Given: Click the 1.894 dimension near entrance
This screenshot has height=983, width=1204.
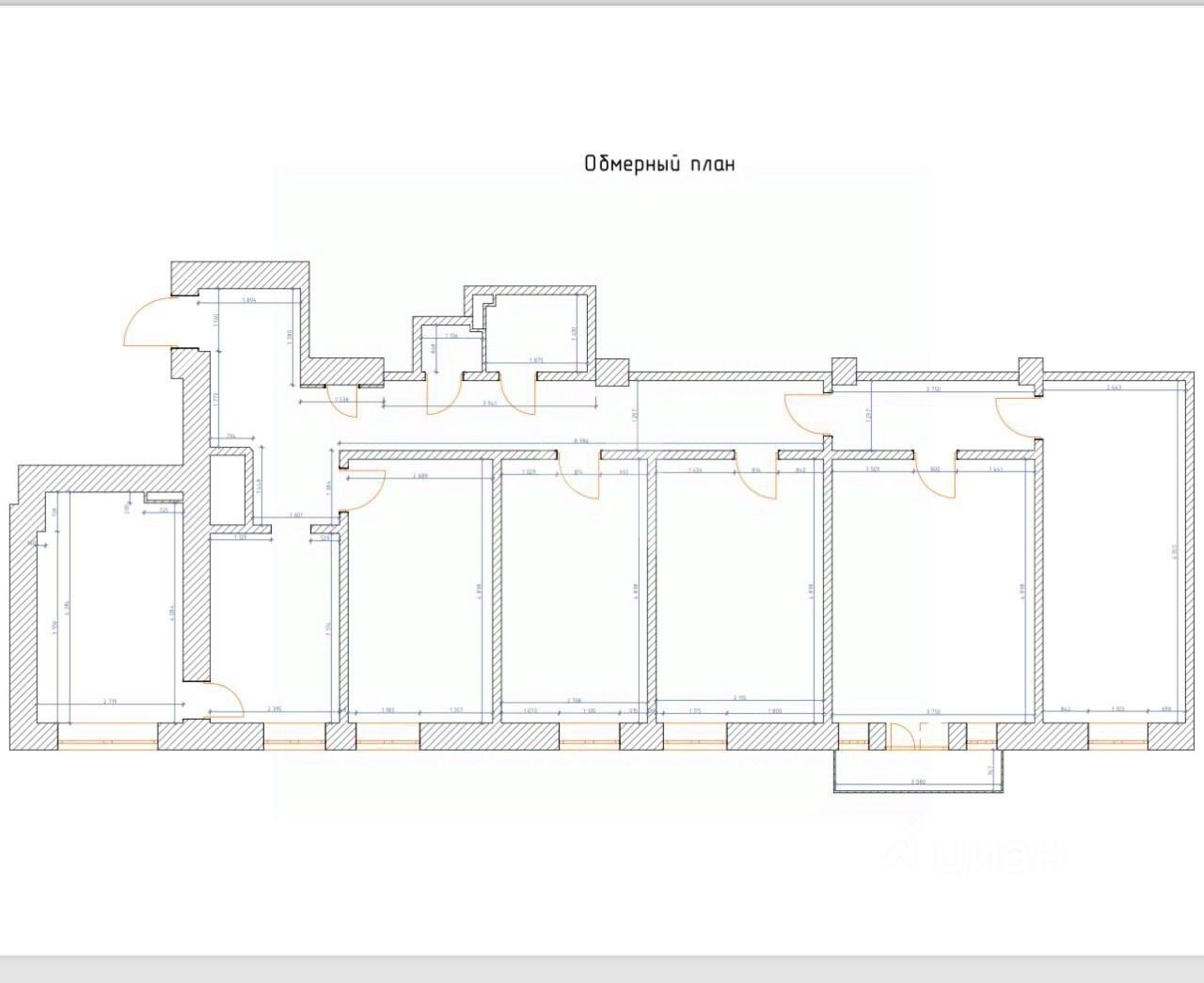Looking at the screenshot, I should (x=249, y=300).
